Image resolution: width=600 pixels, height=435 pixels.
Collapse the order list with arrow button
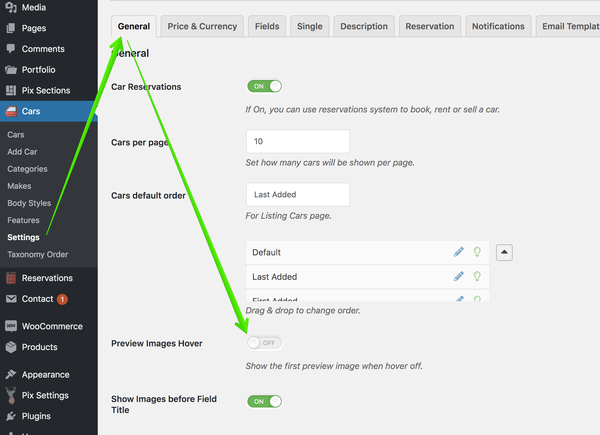[x=504, y=252]
